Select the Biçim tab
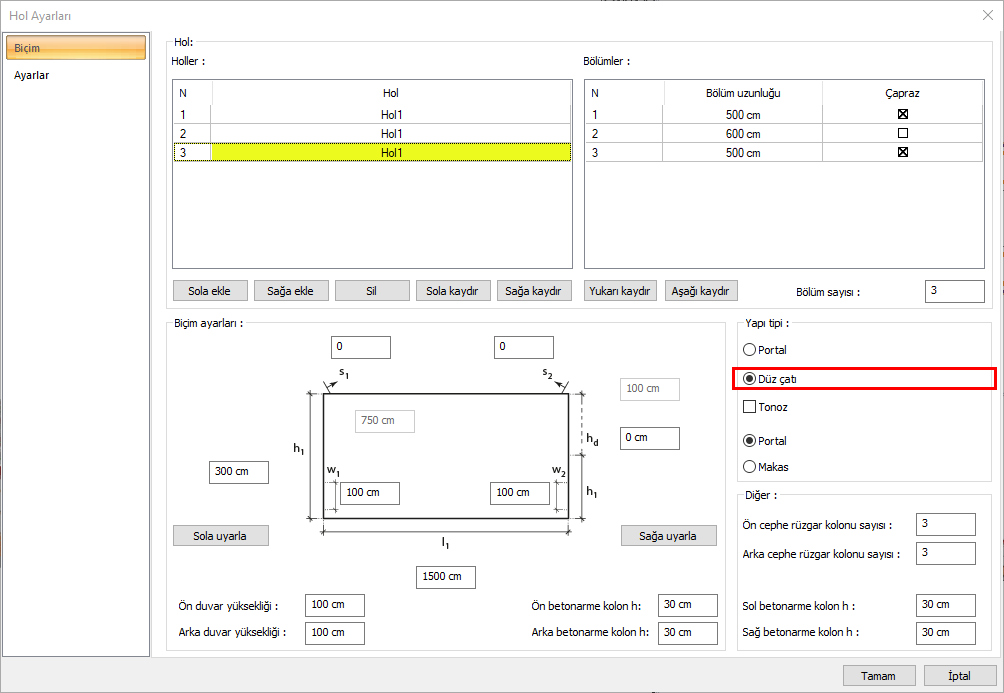This screenshot has width=1004, height=693. point(76,48)
